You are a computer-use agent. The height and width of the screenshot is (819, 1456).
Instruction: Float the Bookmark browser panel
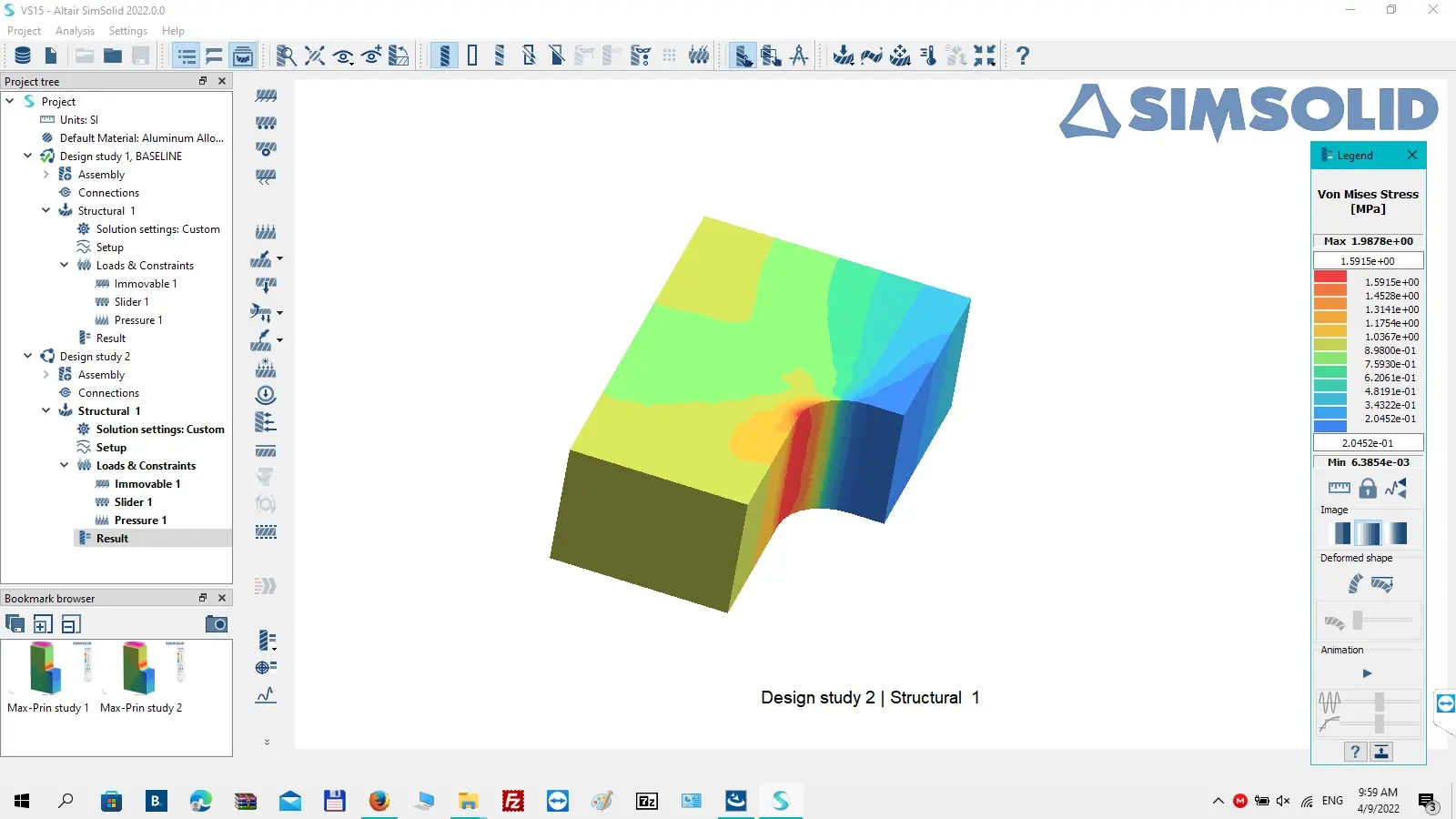[203, 598]
